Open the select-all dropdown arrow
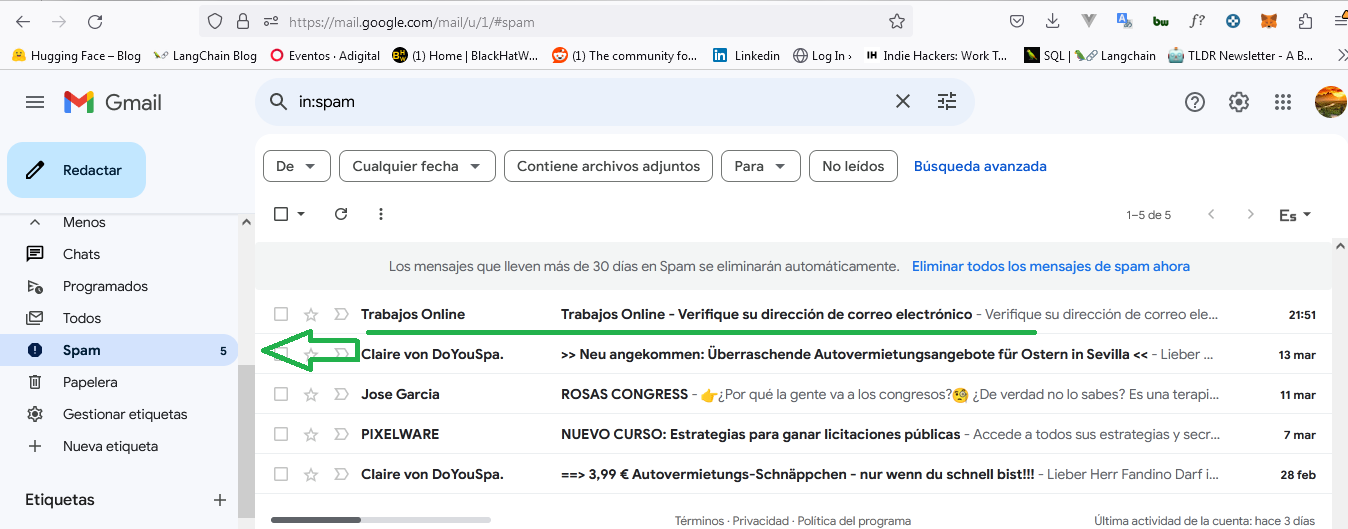1348x529 pixels. (x=301, y=214)
